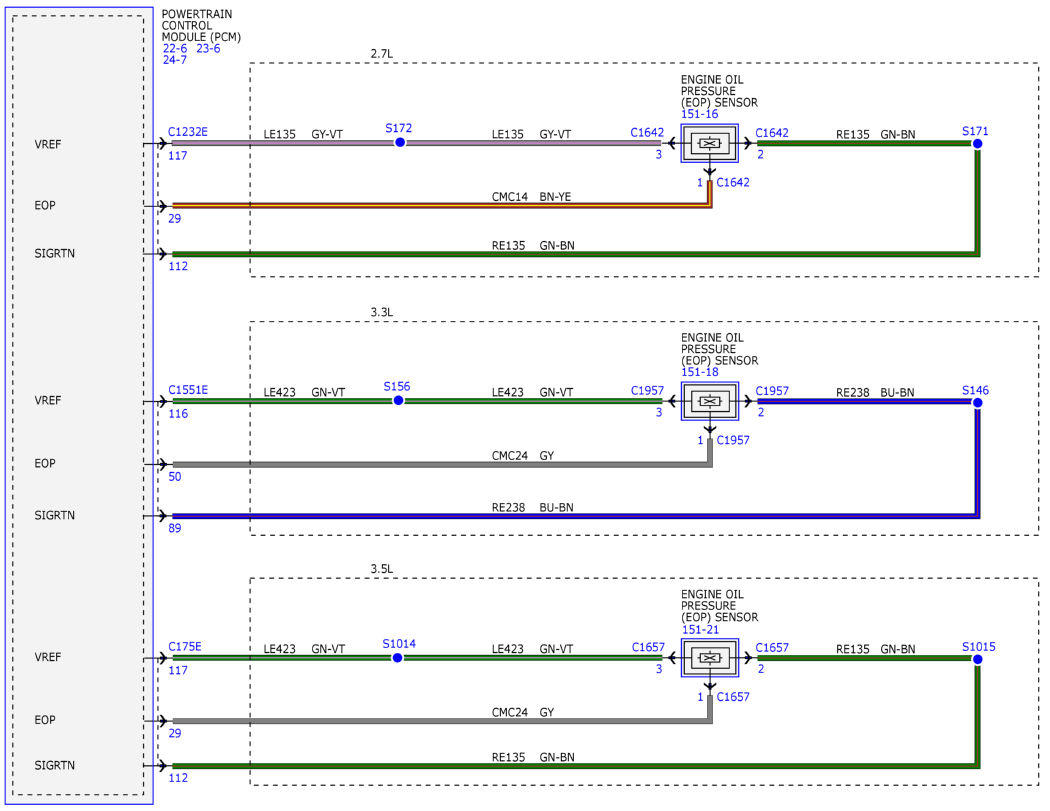Open the C1642 label beside sensor pin 1
The image size is (1050, 811).
coord(733,182)
